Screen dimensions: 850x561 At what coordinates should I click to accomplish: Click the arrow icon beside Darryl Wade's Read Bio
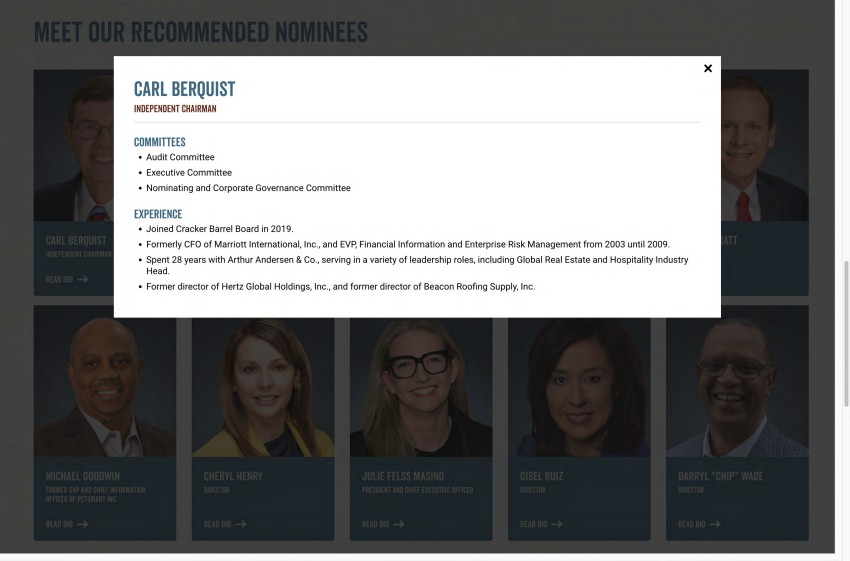[715, 524]
